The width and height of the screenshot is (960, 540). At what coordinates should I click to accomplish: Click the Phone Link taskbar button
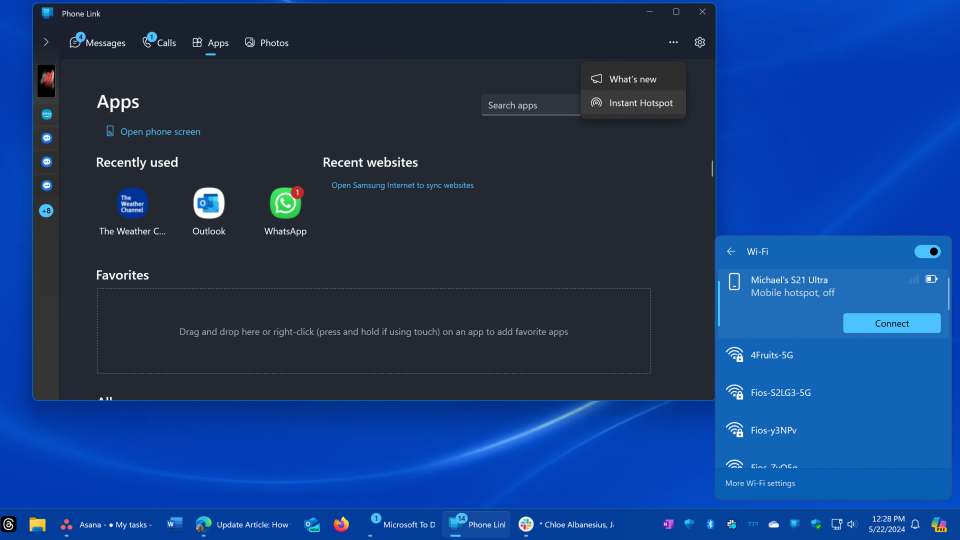[x=476, y=524]
